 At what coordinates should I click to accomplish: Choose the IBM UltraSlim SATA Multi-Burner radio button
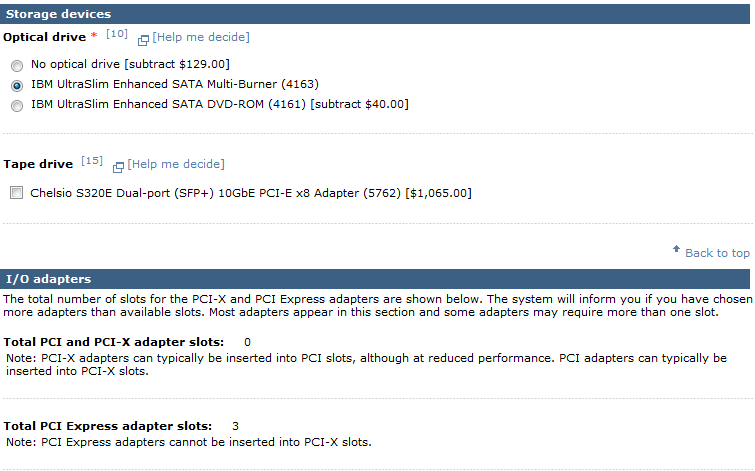[17, 86]
